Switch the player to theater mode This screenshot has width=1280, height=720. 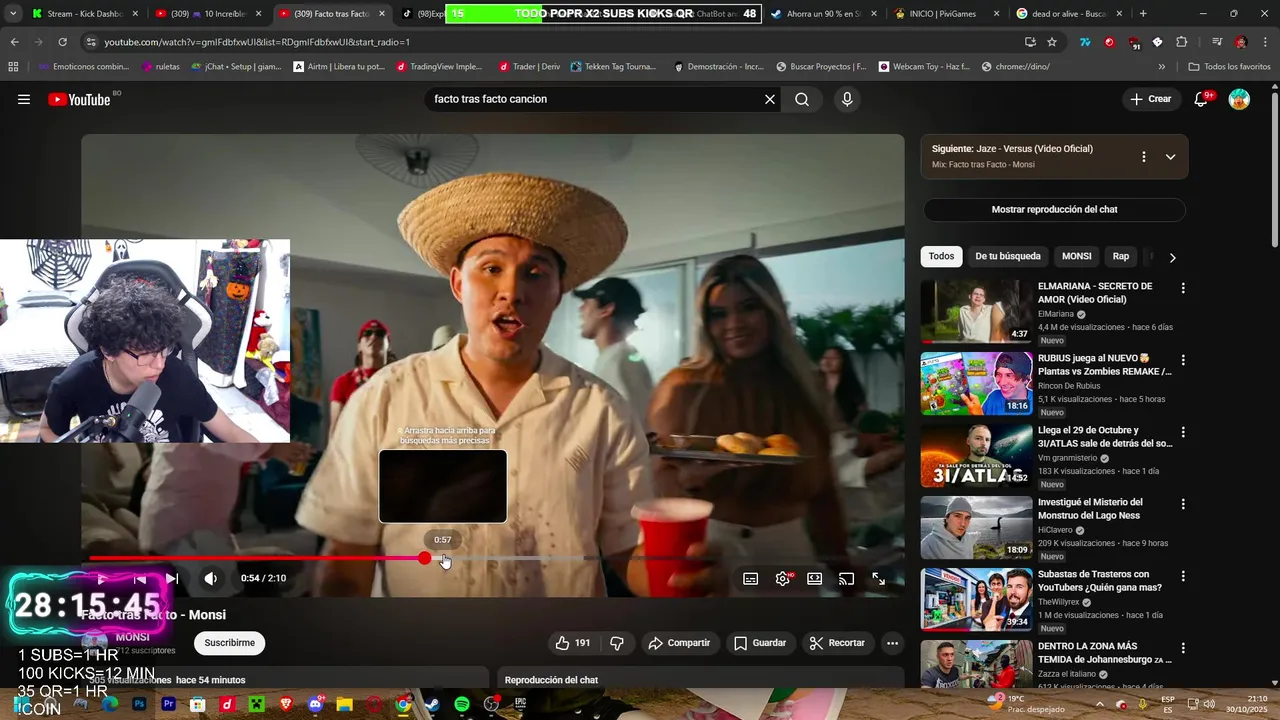tap(815, 578)
